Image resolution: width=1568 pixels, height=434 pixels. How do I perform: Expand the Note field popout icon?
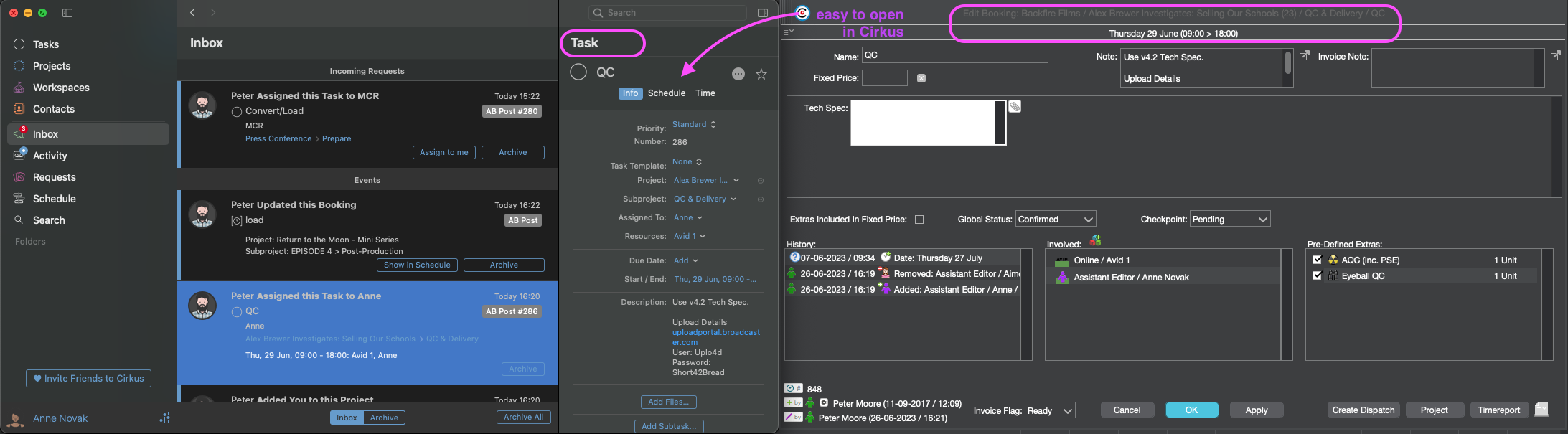click(1305, 55)
